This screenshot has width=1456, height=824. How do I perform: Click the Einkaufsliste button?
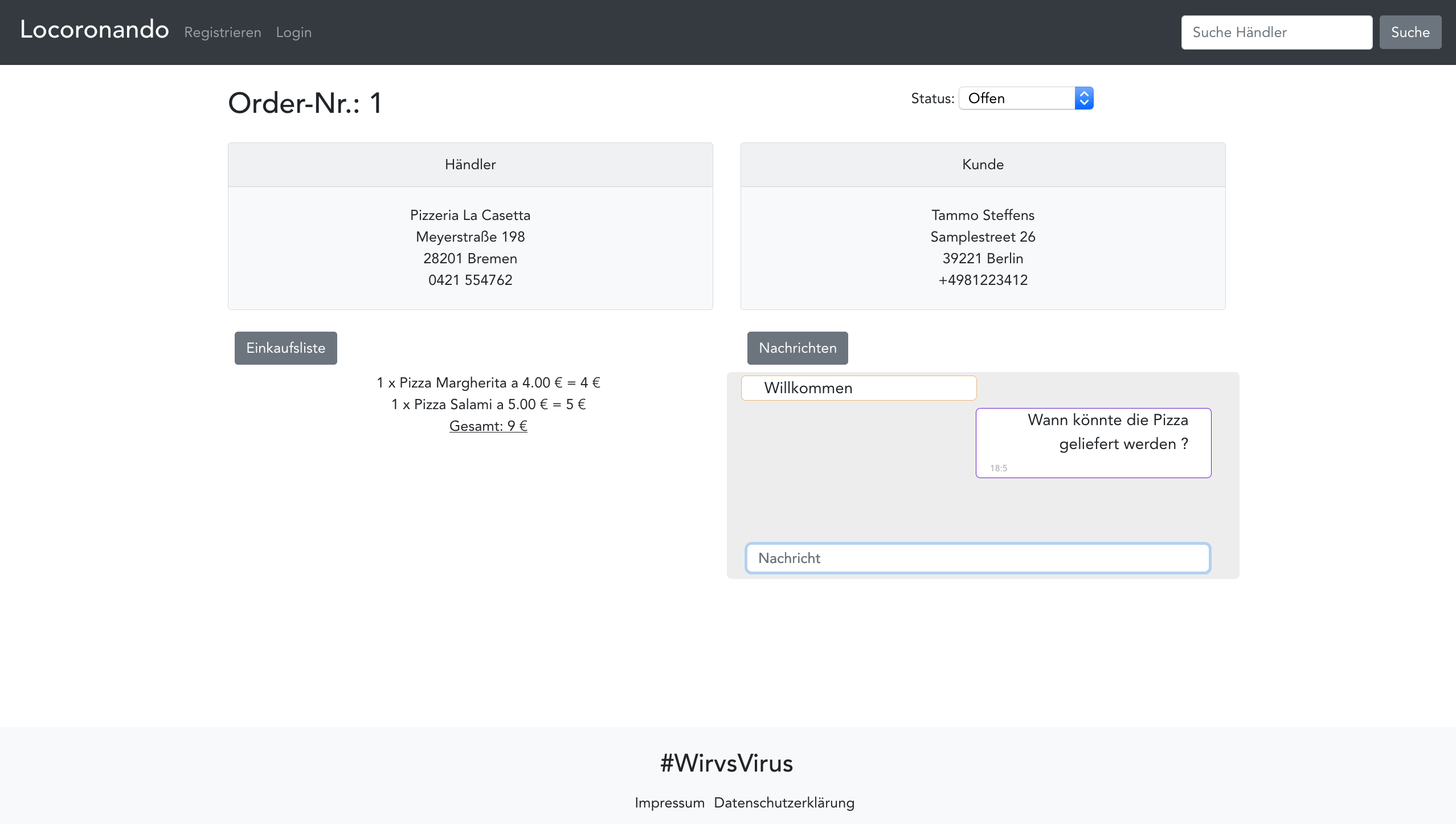pyautogui.click(x=286, y=348)
